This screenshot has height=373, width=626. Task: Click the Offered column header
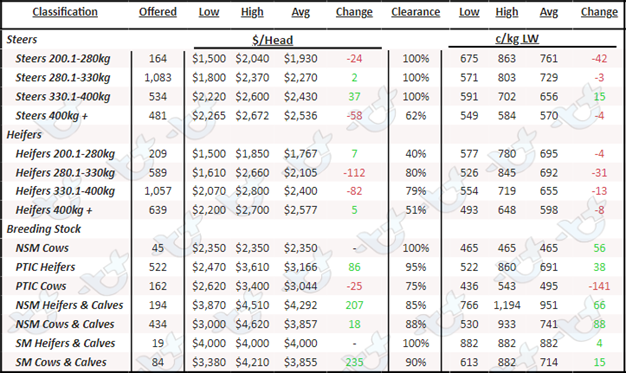[x=158, y=12]
